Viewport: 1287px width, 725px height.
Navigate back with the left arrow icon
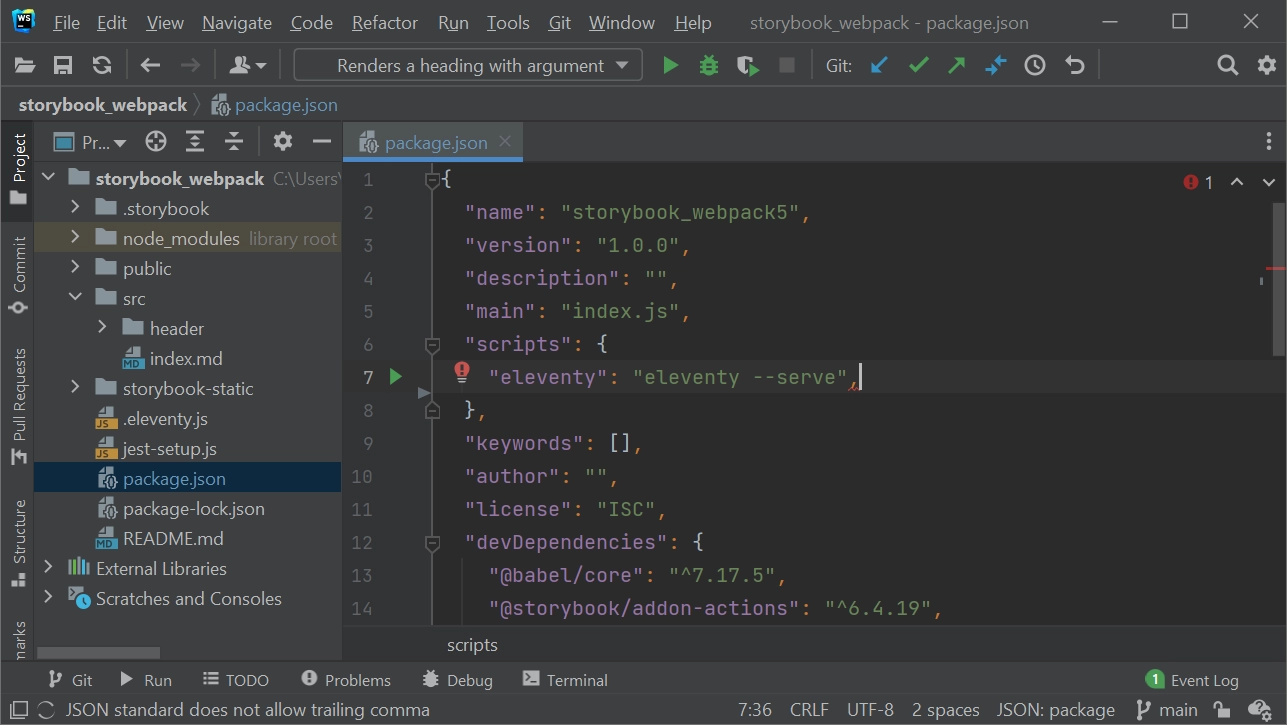[x=150, y=66]
